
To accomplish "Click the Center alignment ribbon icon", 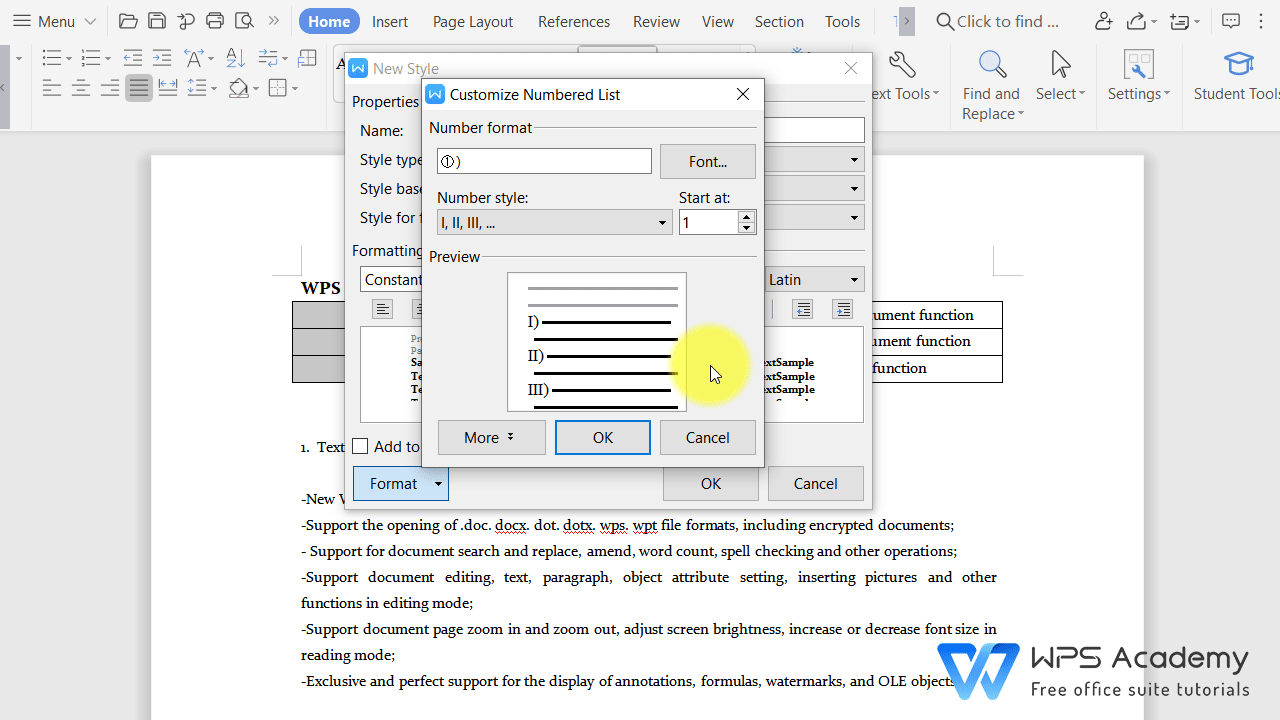I will point(81,89).
